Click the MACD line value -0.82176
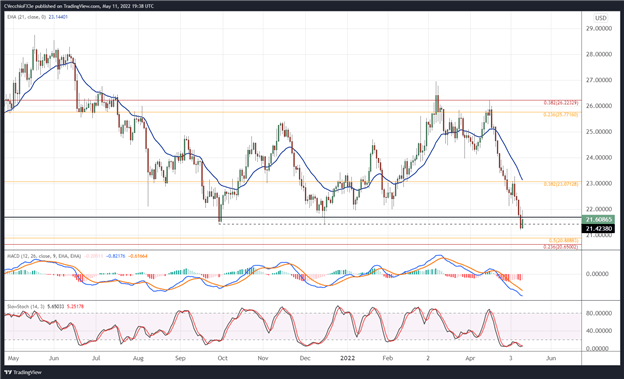 point(116,256)
